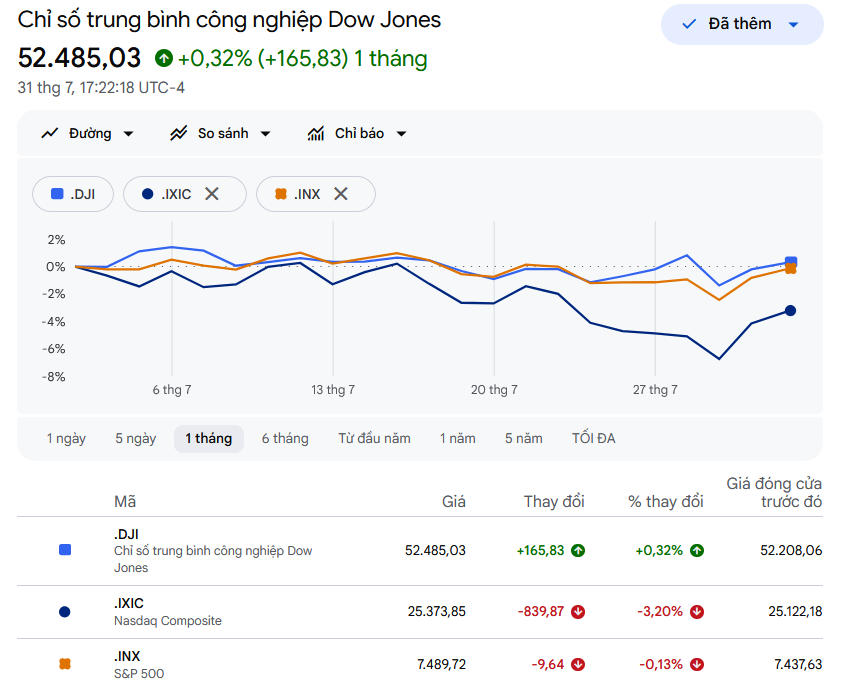
Task: Click up arrow icon next to +0,32% in table
Action: point(697,550)
